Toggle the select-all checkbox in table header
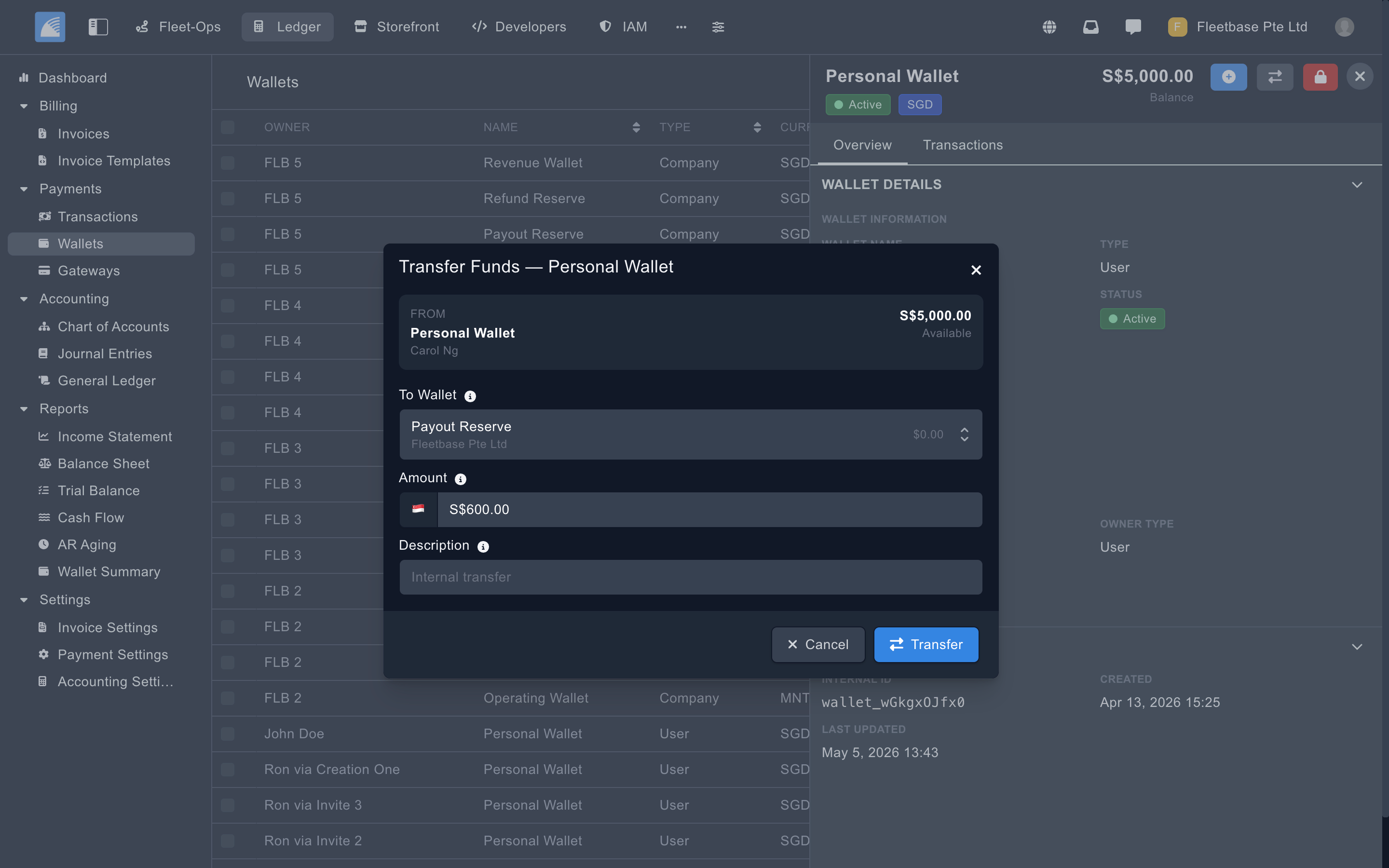Viewport: 1389px width, 868px height. pyautogui.click(x=228, y=127)
